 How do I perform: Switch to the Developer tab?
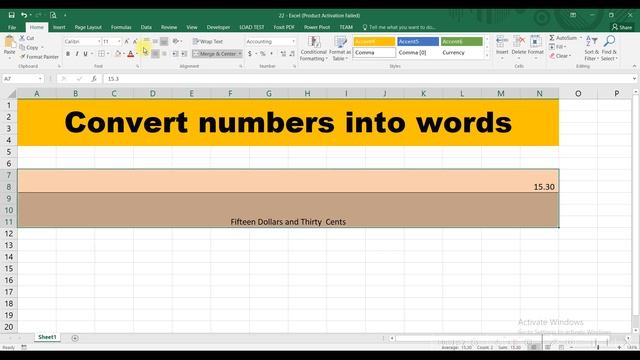click(218, 27)
